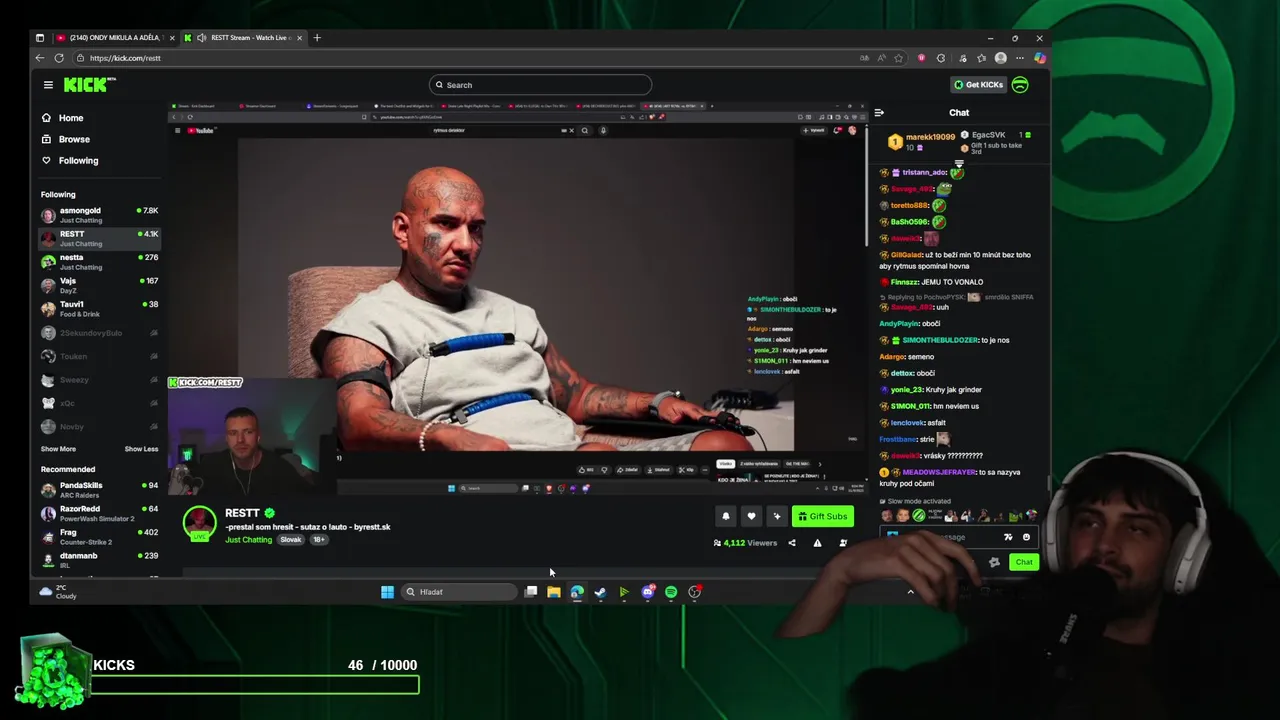The width and height of the screenshot is (1280, 720).
Task: Click the share stream icon
Action: point(792,543)
